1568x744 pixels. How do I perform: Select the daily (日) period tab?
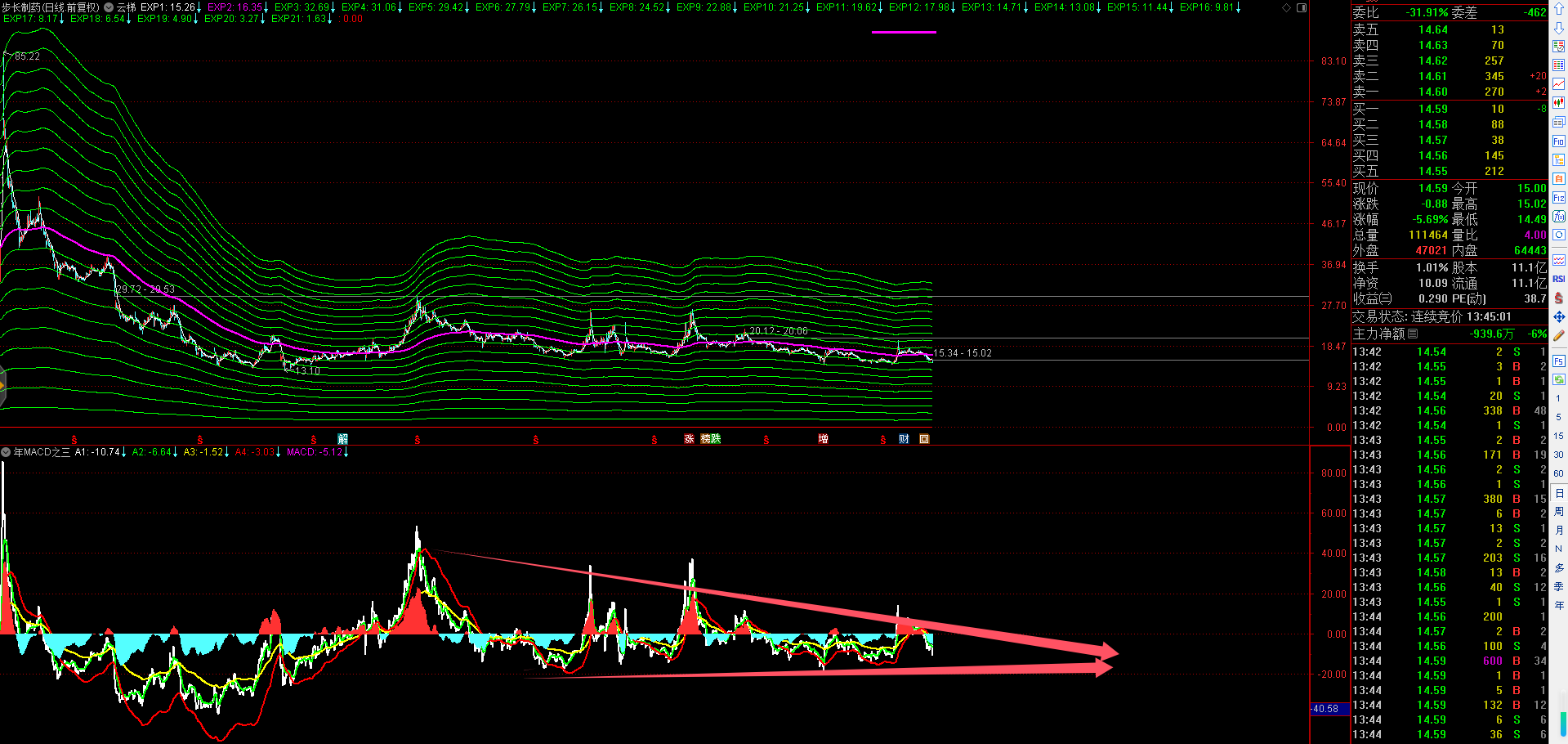click(1558, 493)
